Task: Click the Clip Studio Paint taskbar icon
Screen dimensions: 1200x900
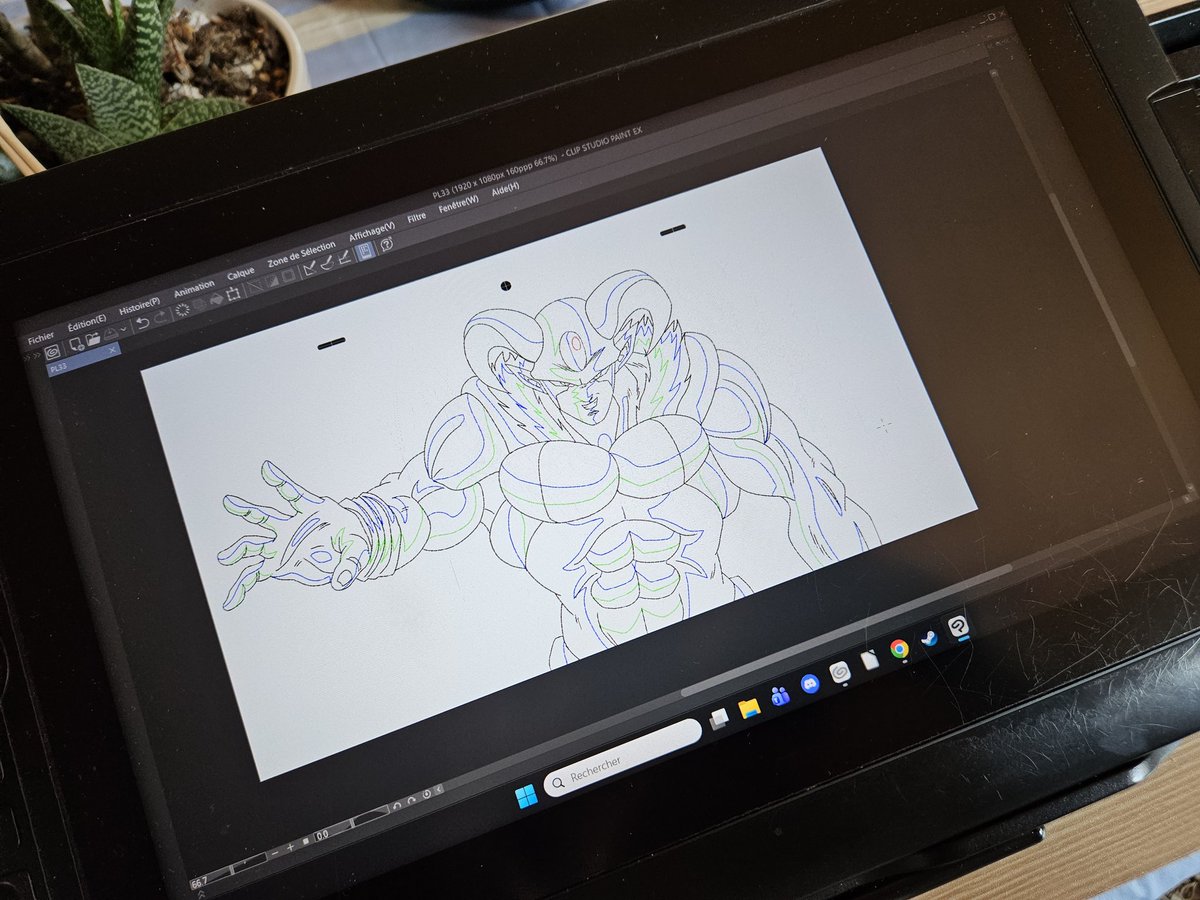Action: (x=958, y=626)
